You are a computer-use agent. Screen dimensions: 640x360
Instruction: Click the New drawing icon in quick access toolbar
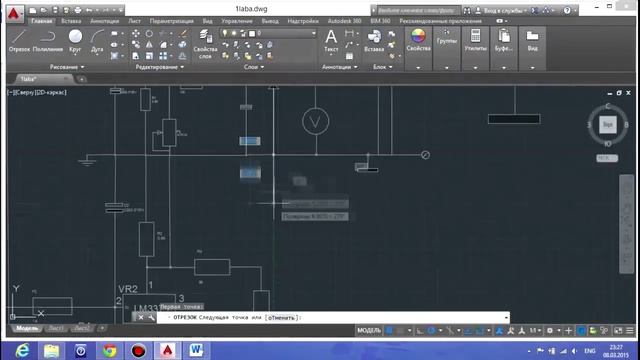(33, 10)
